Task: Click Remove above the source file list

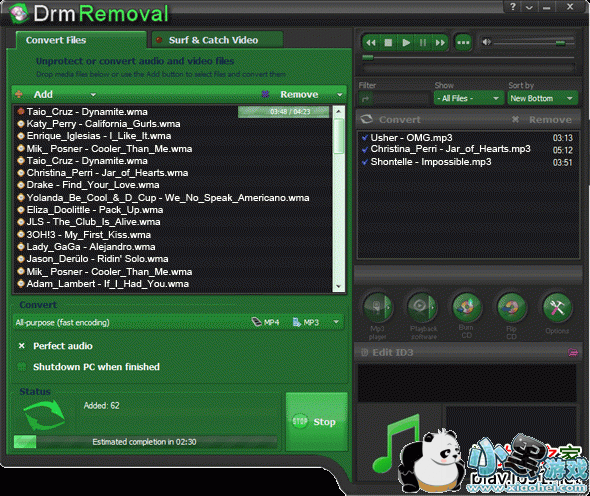Action: (299, 94)
